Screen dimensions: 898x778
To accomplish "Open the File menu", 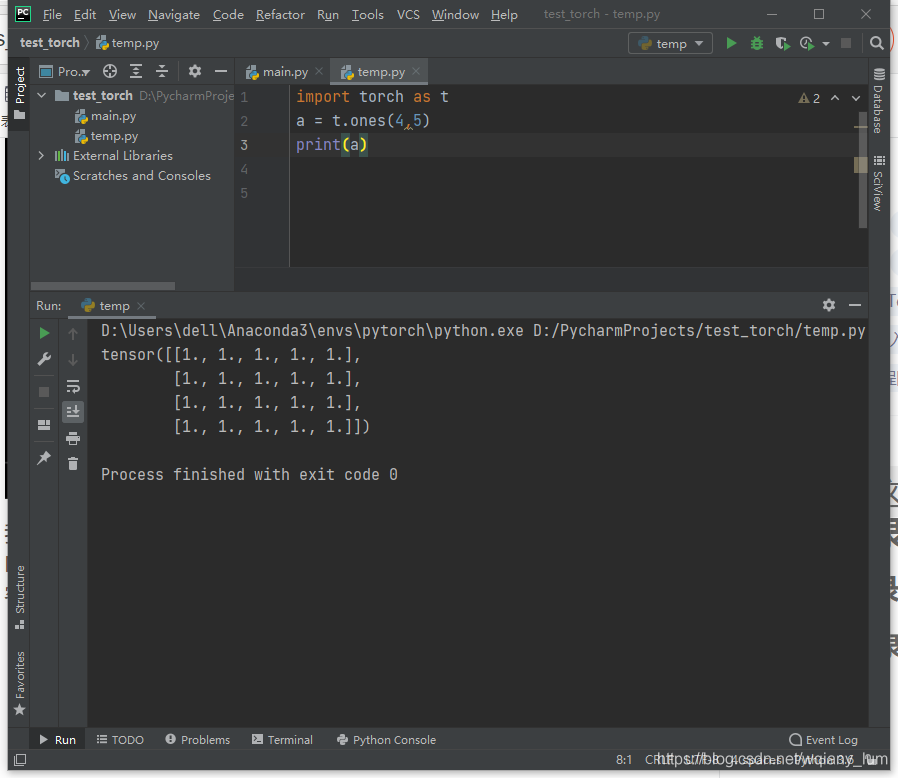I will coord(52,15).
